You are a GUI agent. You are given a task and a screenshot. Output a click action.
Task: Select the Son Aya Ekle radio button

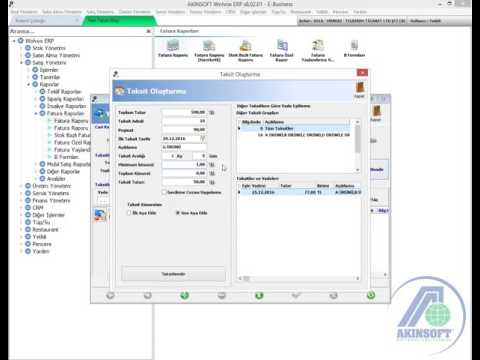tap(178, 213)
